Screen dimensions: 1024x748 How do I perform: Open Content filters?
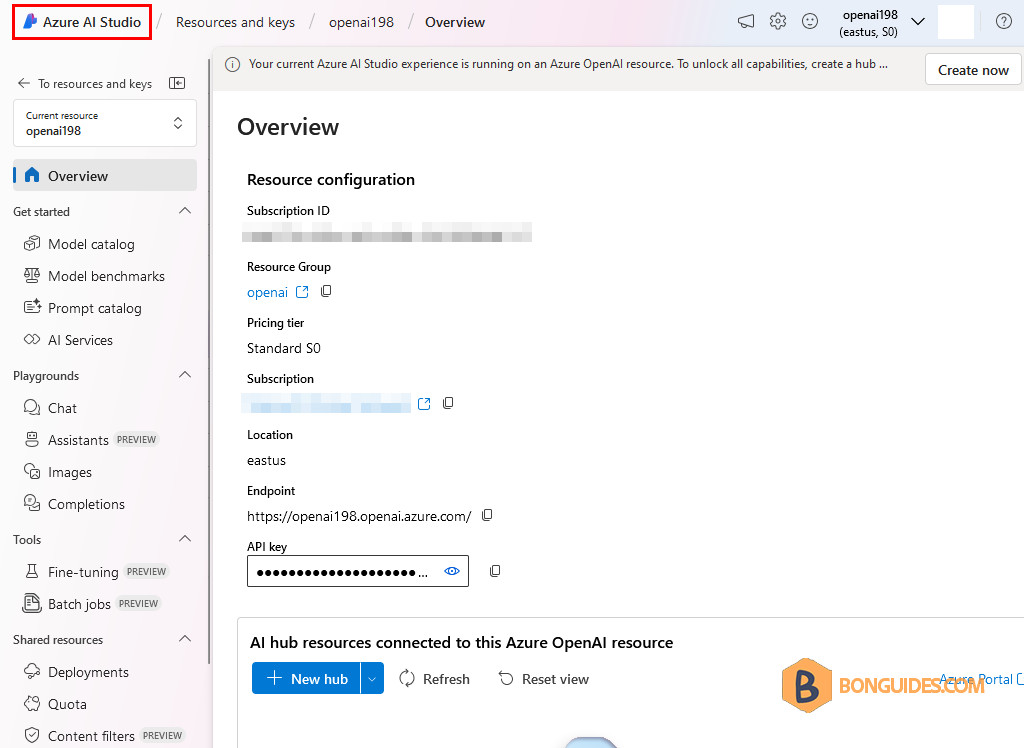pyautogui.click(x=103, y=736)
